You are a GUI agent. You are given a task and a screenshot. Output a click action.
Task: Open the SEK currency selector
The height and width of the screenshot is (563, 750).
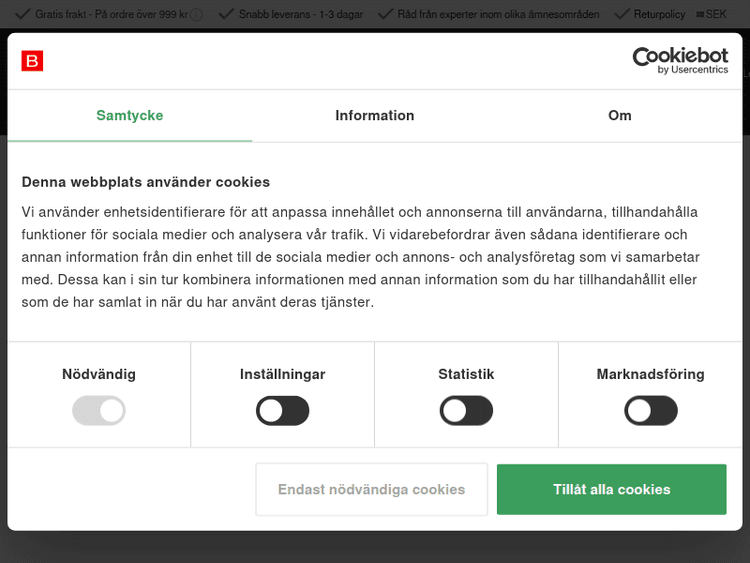716,15
